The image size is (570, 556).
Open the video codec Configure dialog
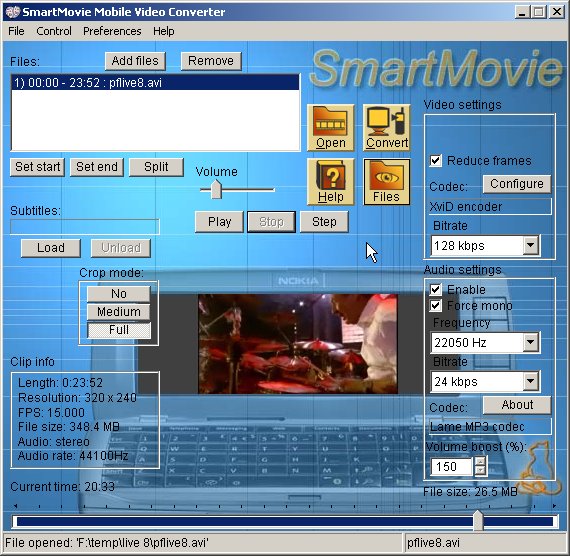[x=517, y=184]
